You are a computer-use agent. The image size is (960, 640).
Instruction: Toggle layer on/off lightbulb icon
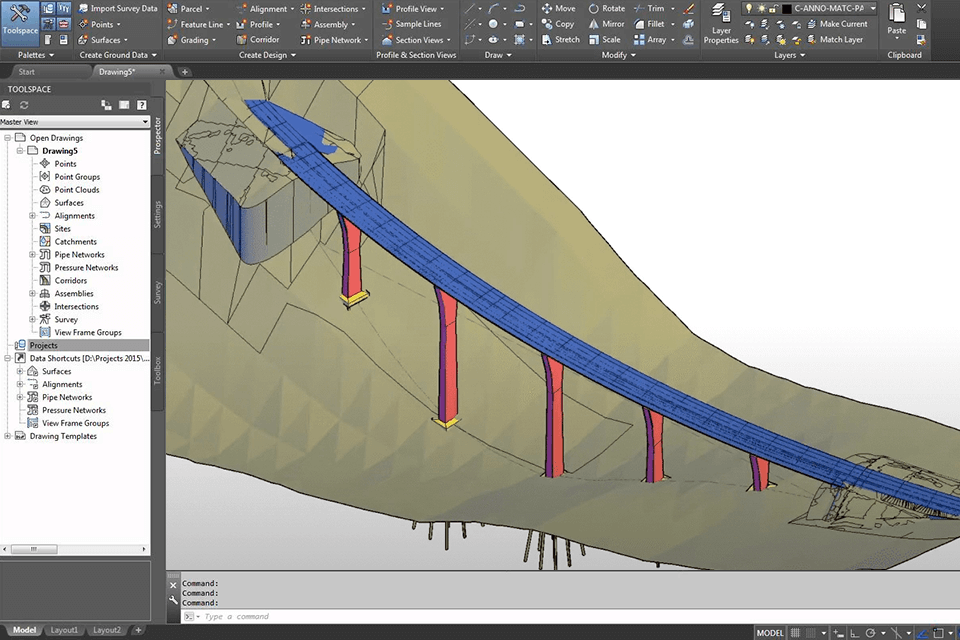point(748,9)
